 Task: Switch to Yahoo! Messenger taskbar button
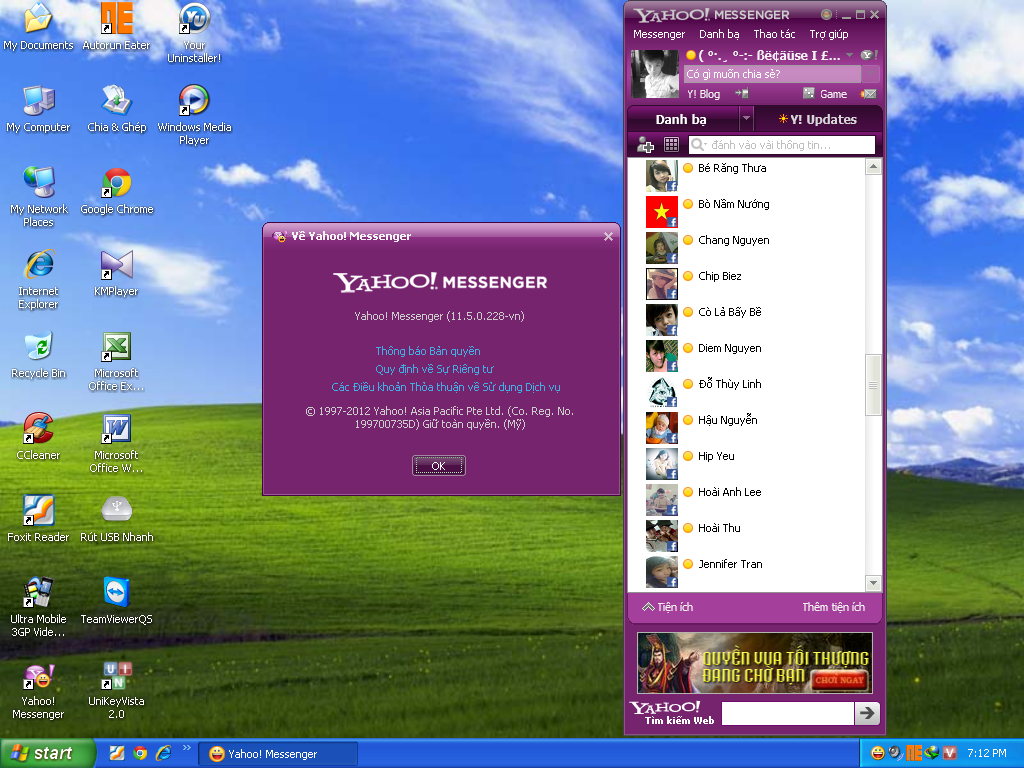(x=278, y=754)
